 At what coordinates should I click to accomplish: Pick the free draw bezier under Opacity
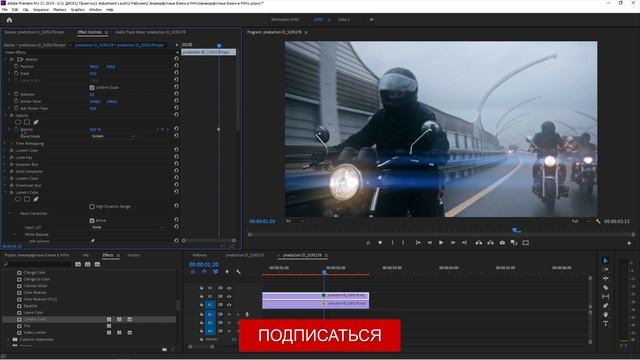click(x=36, y=122)
